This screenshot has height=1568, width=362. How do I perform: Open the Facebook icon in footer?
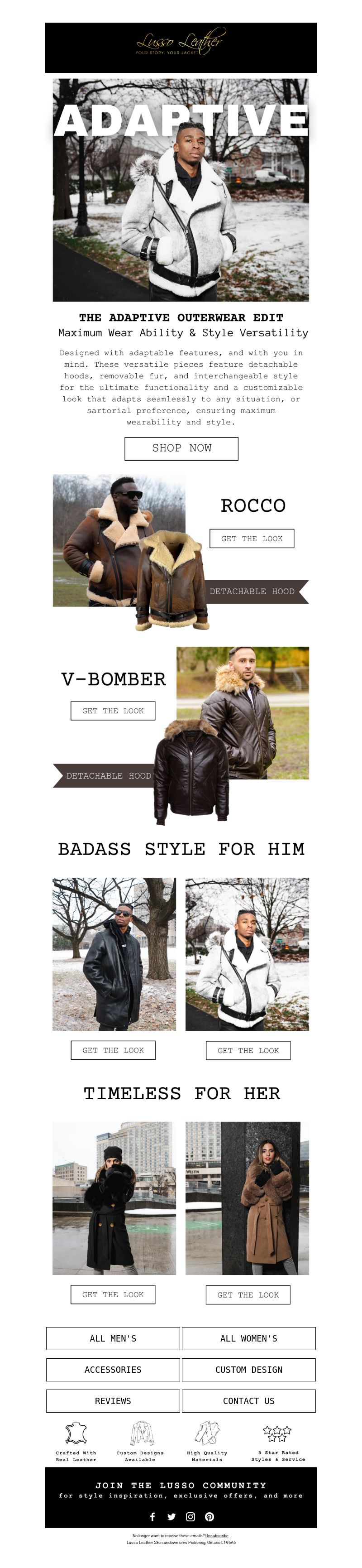pyautogui.click(x=152, y=1516)
